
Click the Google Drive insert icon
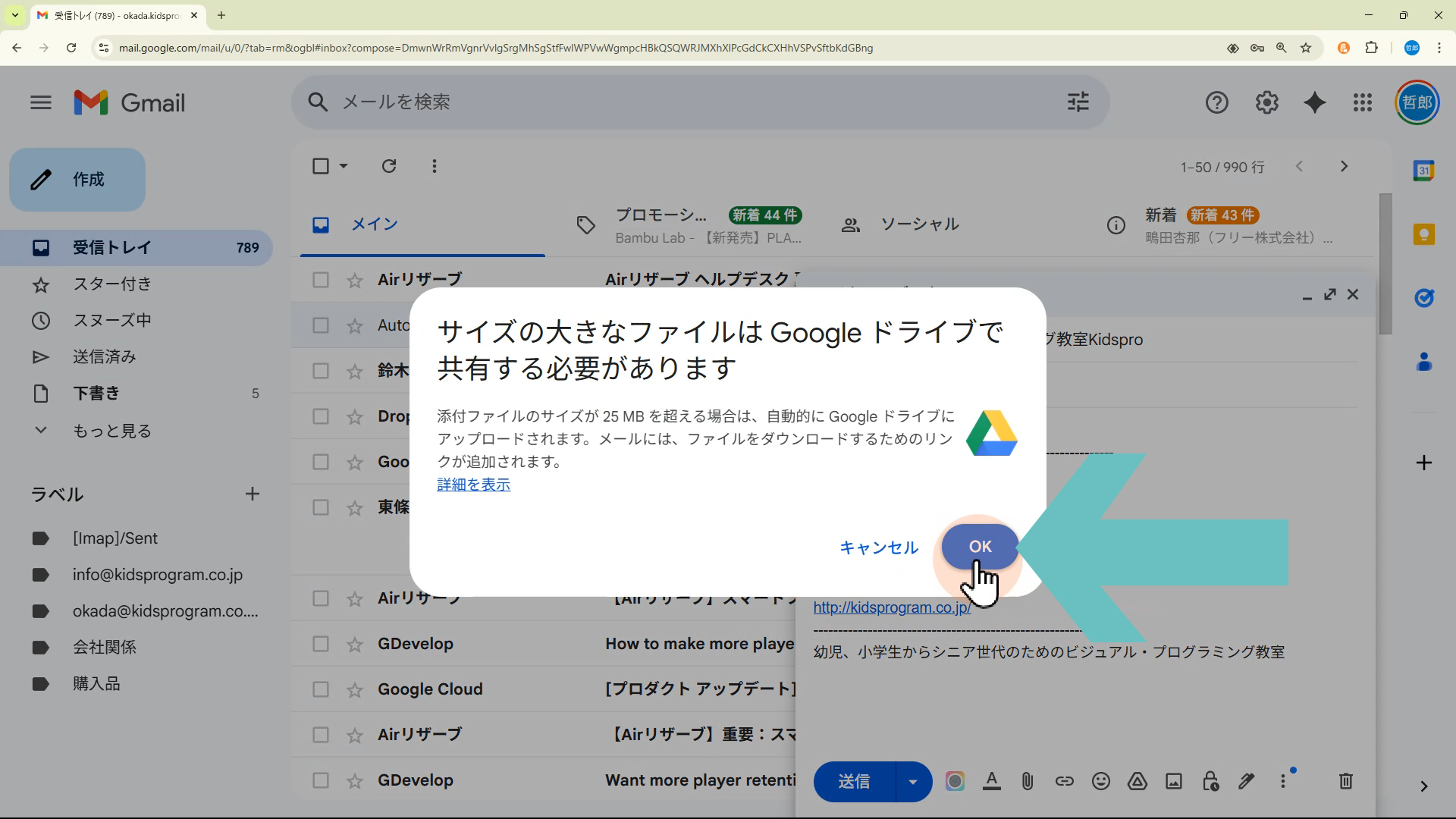click(1137, 781)
